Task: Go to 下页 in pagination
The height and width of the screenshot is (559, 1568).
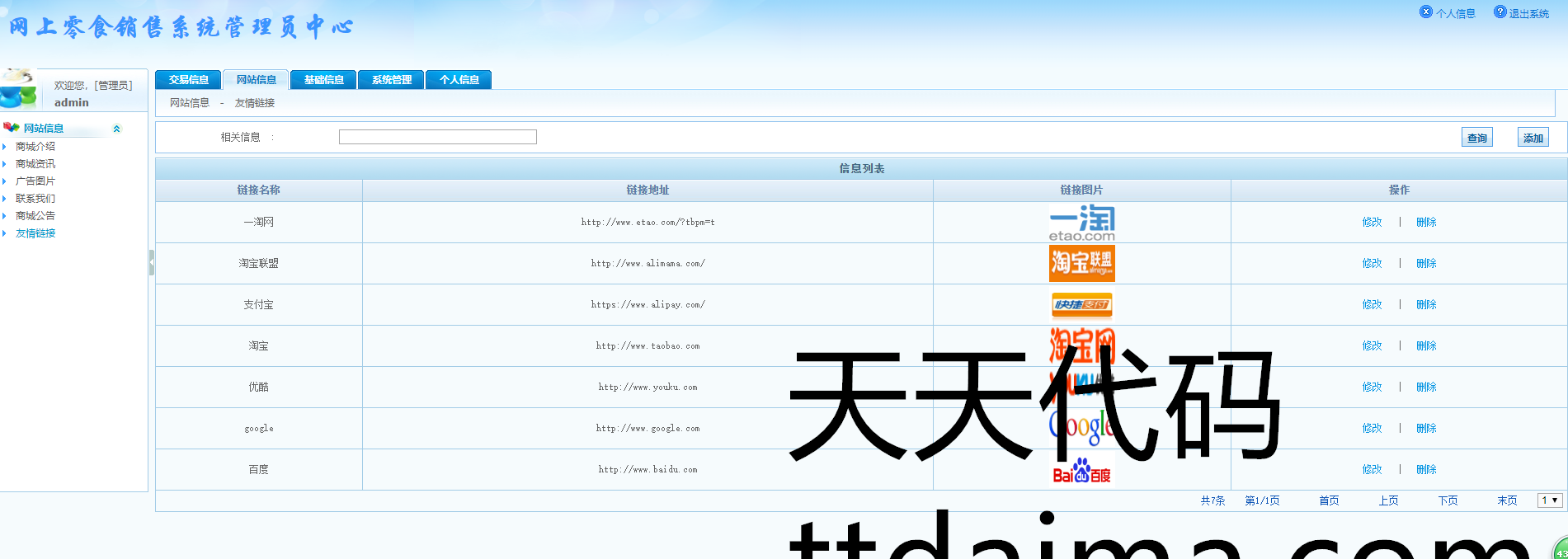Action: 1448,500
